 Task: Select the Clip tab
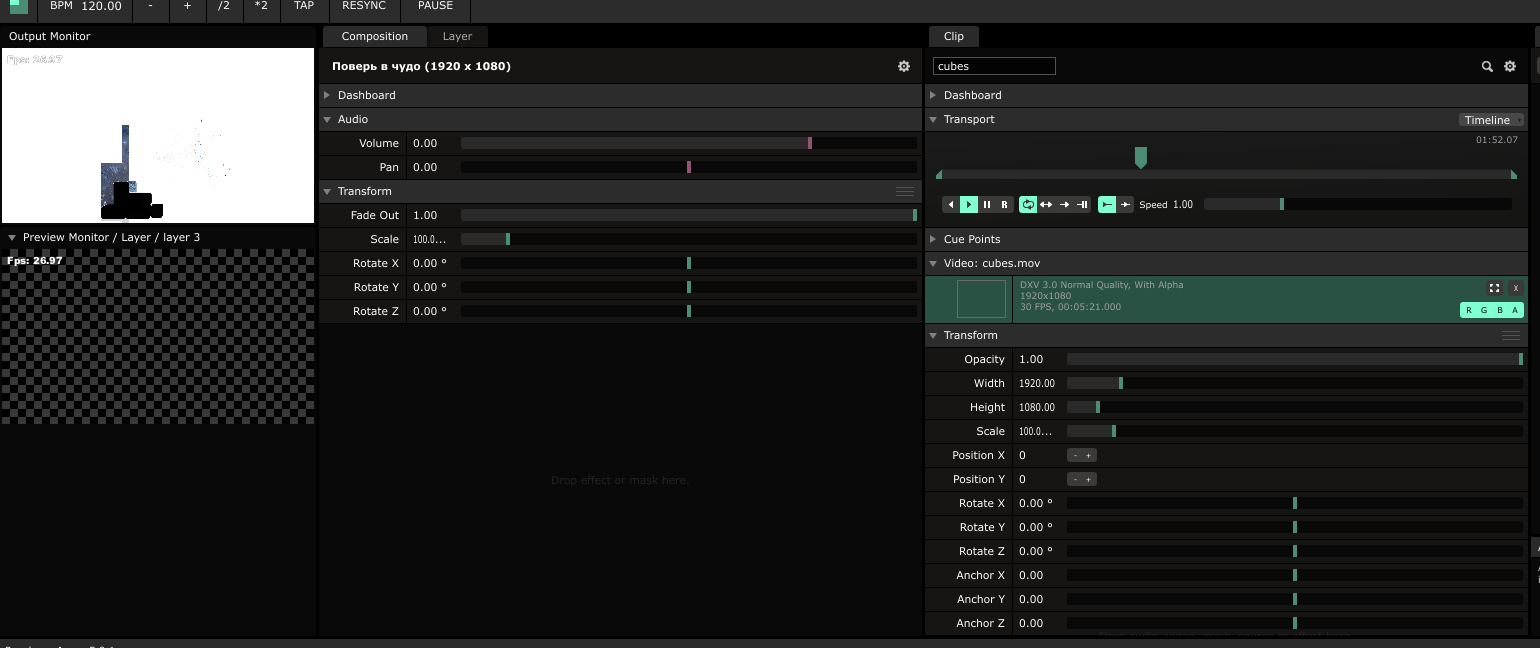953,36
